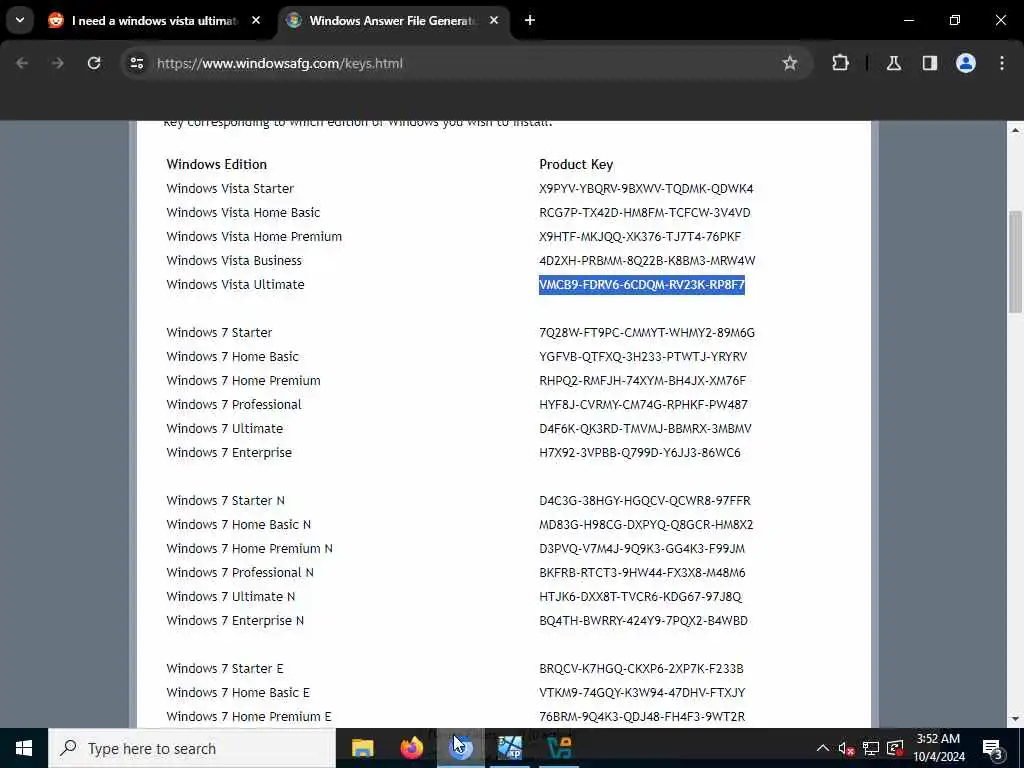1024x768 pixels.
Task: Open a new tab with the plus button
Action: click(530, 20)
